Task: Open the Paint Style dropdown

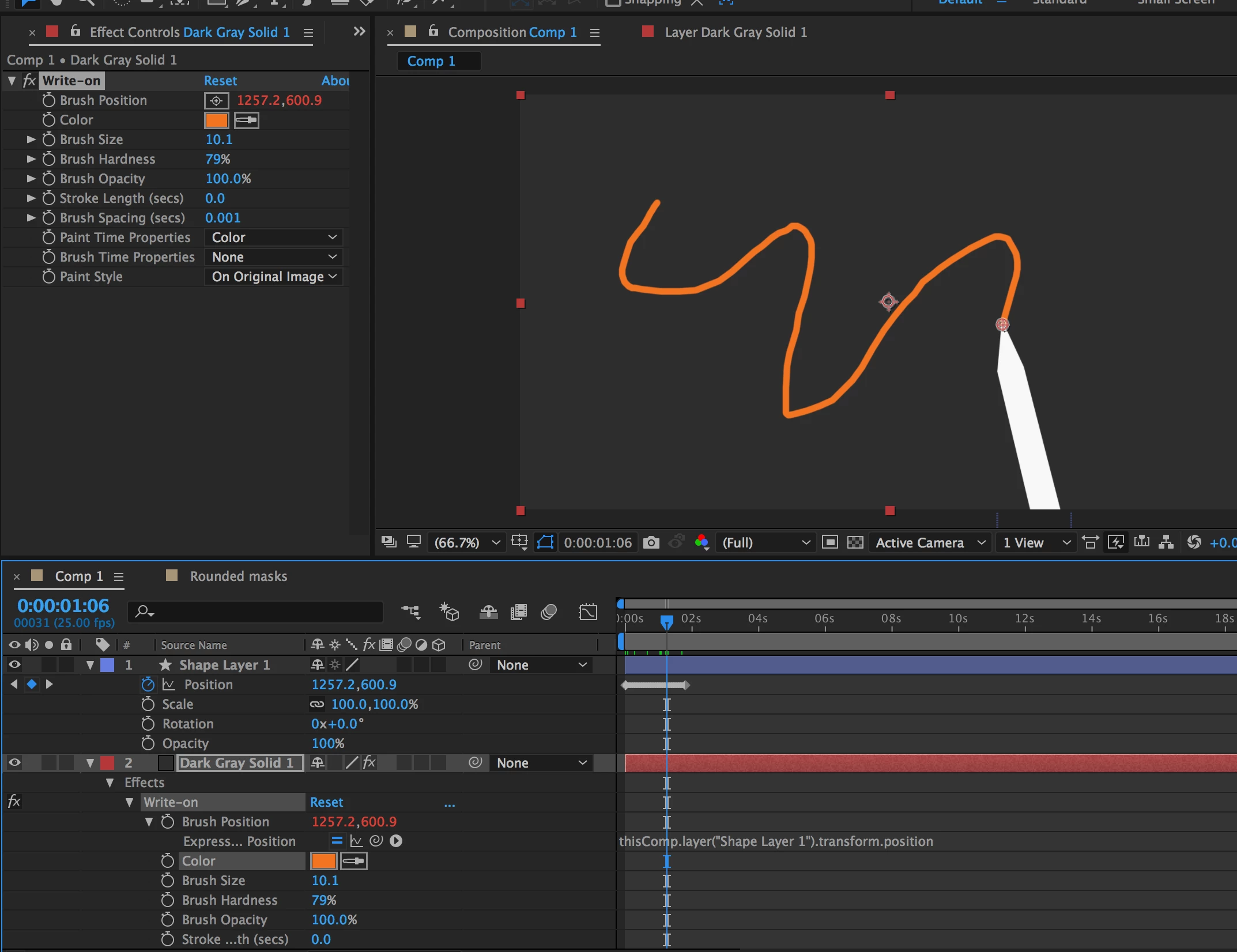Action: pos(273,277)
